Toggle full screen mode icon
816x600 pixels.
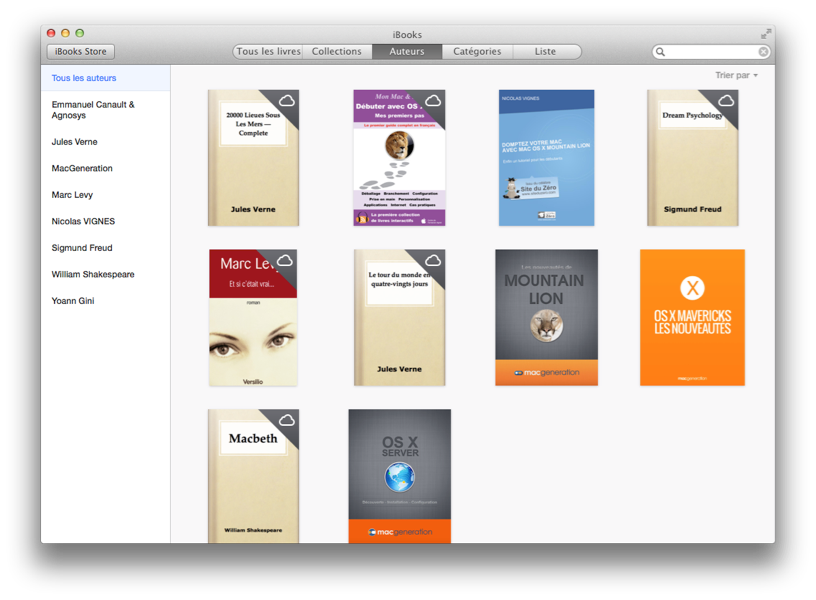(766, 34)
